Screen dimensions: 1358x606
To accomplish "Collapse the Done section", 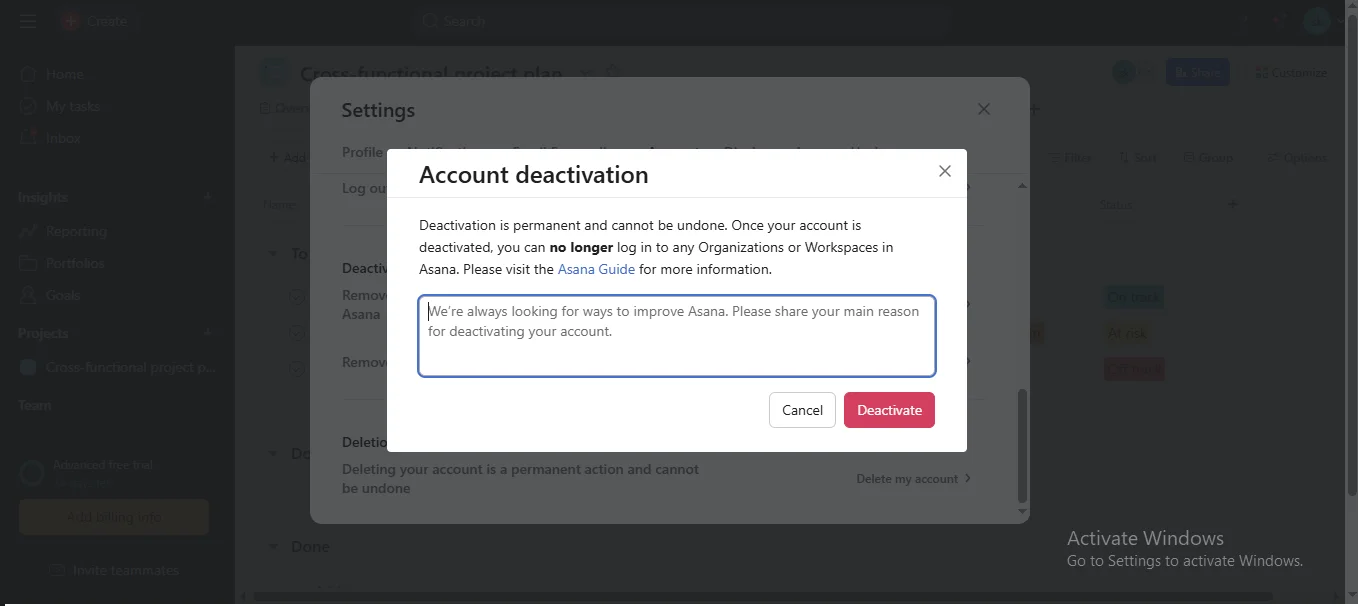I will [x=273, y=546].
